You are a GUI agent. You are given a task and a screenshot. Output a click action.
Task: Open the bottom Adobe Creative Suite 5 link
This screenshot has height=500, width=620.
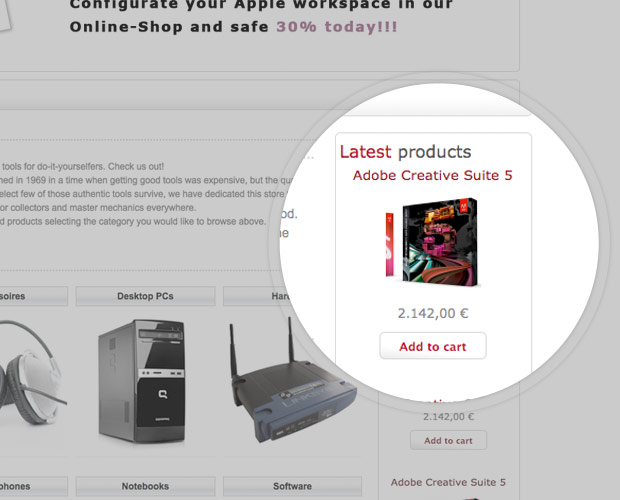[x=448, y=482]
